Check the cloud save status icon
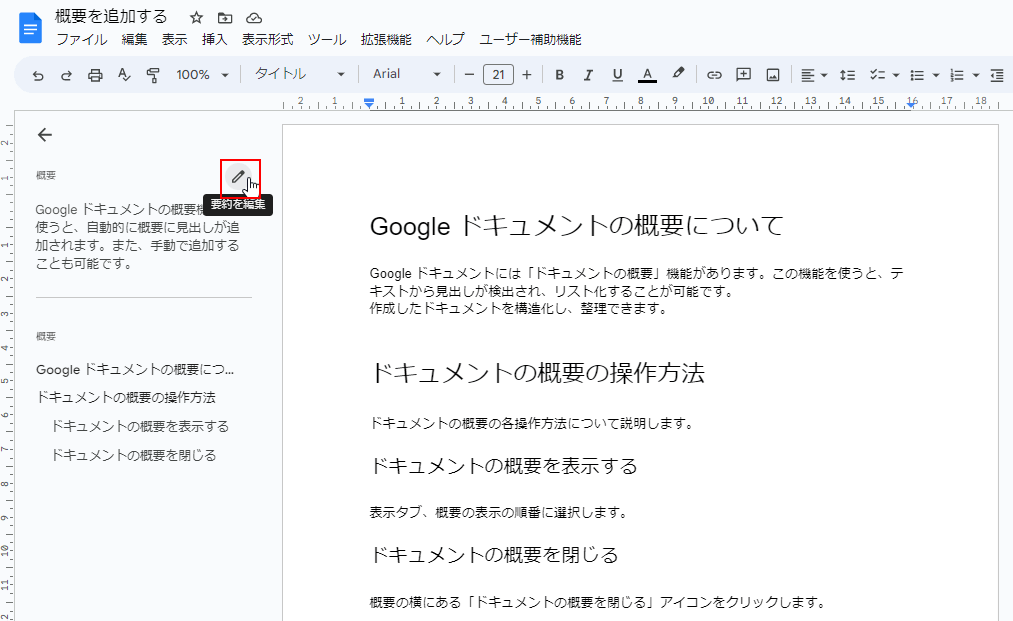 click(254, 17)
